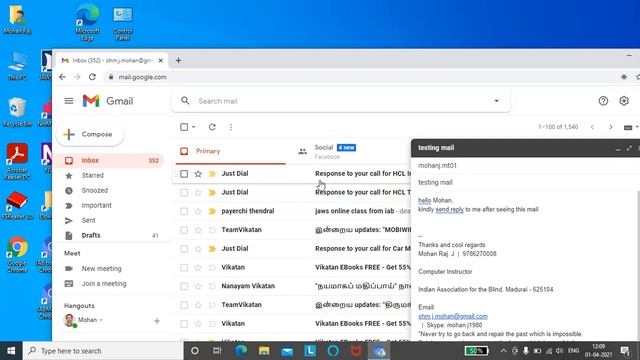The image size is (640, 360).
Task: Click the search magnifier icon
Action: tap(185, 100)
